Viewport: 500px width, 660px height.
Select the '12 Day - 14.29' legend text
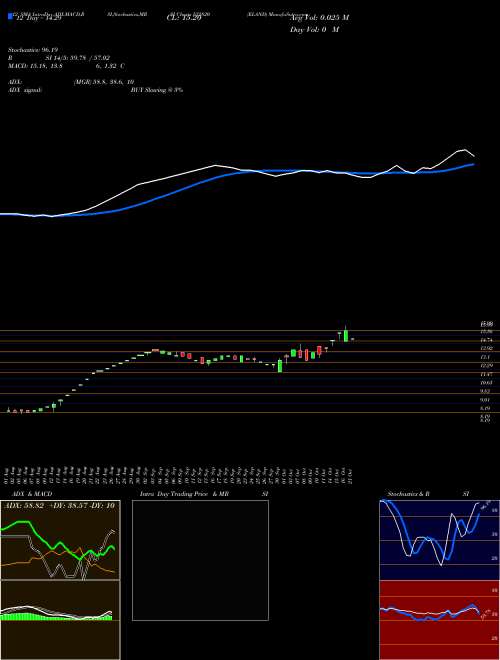coord(38,18)
